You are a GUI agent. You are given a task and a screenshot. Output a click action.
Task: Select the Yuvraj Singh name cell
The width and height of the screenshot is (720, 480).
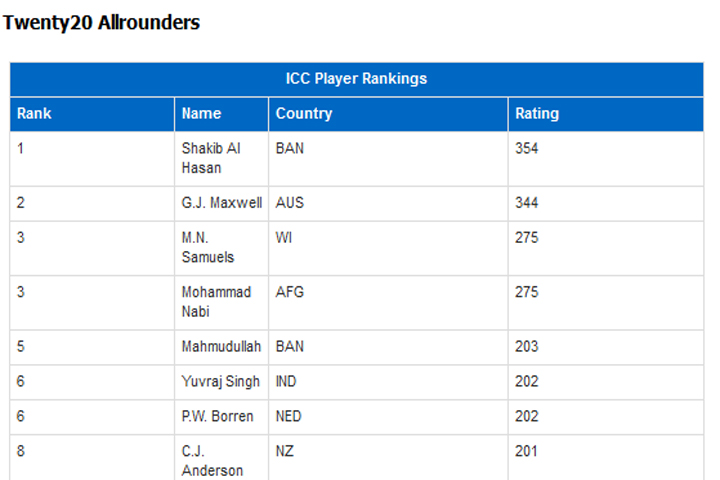[x=221, y=382]
